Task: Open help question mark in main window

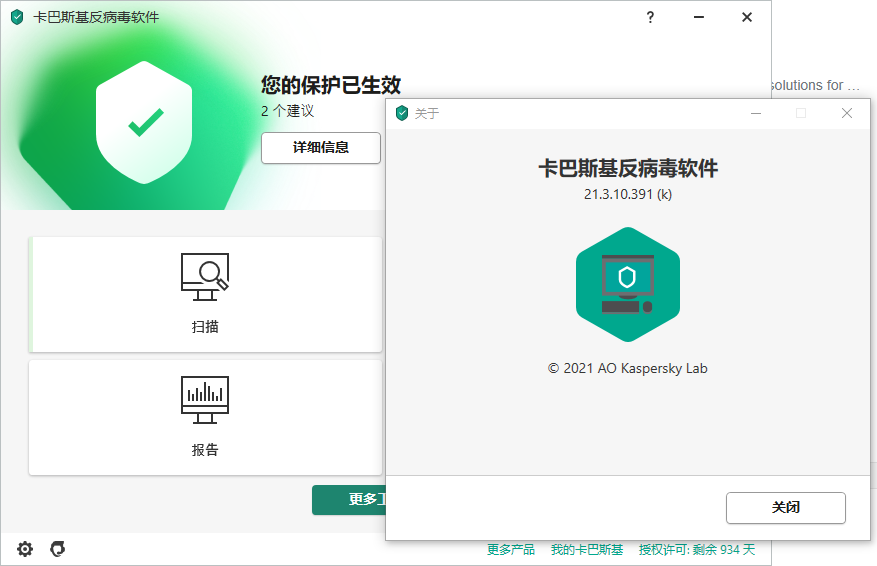Action: click(650, 17)
